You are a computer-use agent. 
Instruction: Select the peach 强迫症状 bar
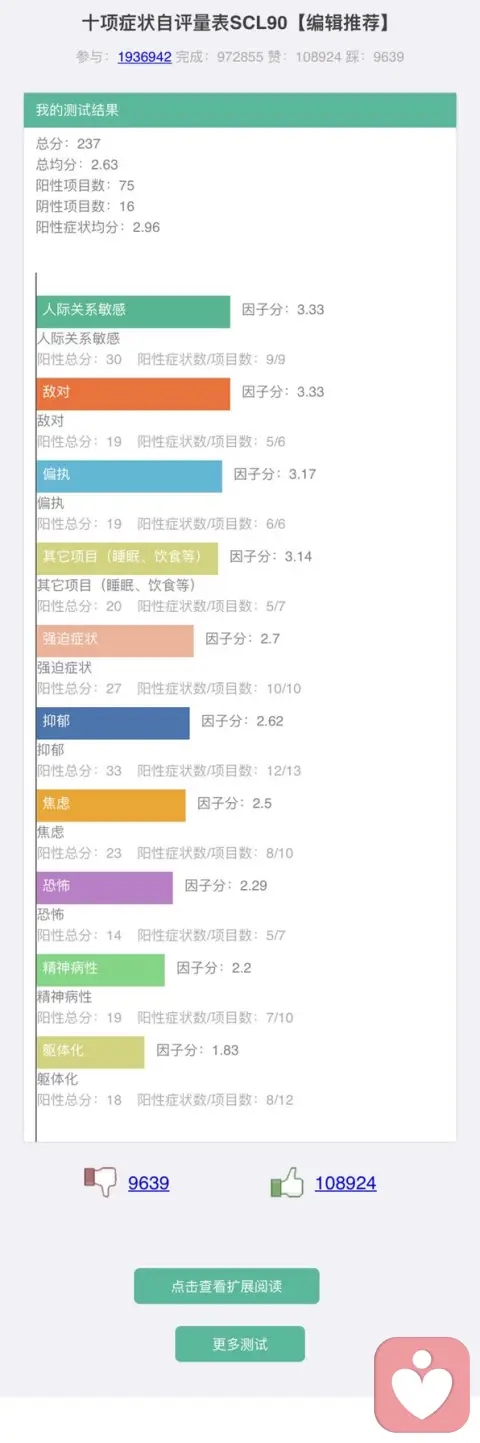tap(115, 640)
